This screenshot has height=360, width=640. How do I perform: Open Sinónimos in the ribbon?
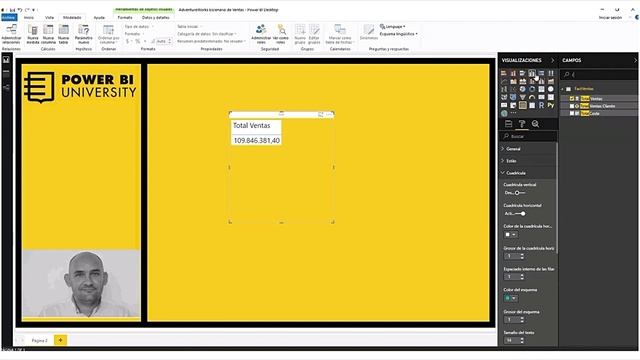[x=369, y=32]
